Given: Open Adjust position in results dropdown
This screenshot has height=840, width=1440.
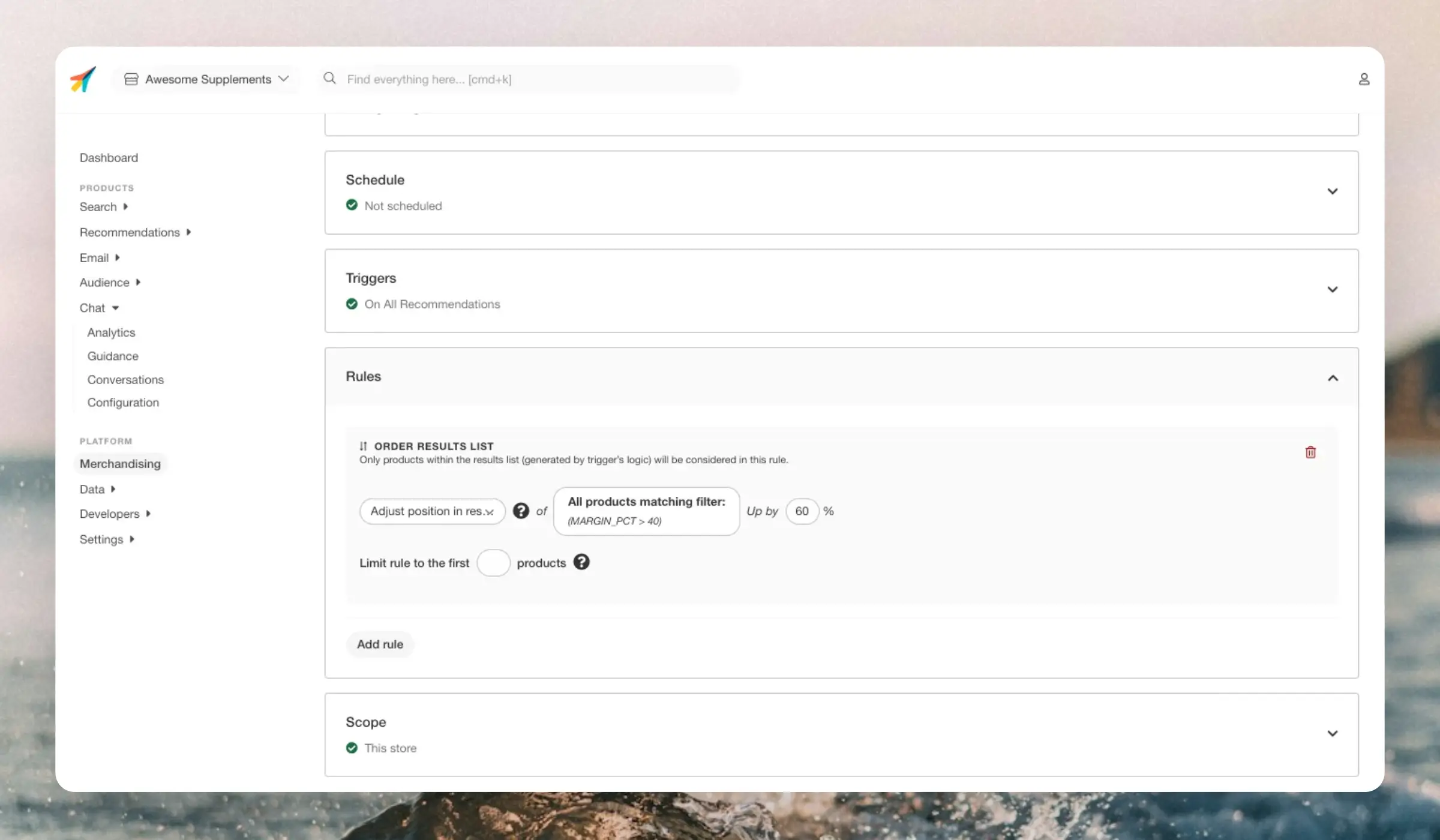Looking at the screenshot, I should click(432, 511).
